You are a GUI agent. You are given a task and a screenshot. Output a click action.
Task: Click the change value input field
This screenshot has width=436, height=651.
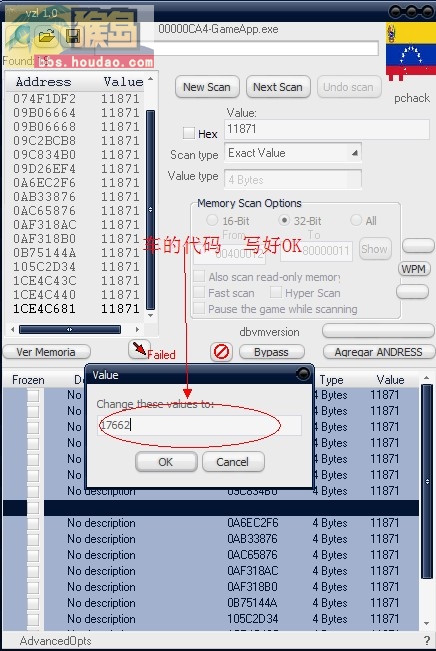click(x=199, y=425)
